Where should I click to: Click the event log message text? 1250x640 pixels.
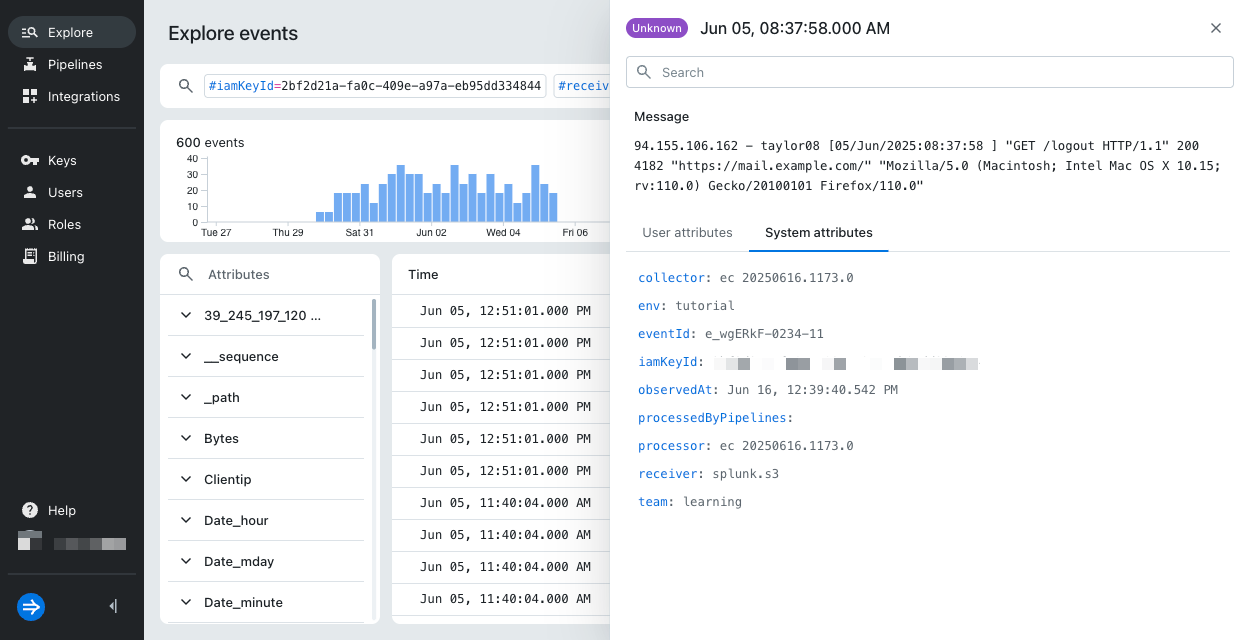tap(927, 166)
